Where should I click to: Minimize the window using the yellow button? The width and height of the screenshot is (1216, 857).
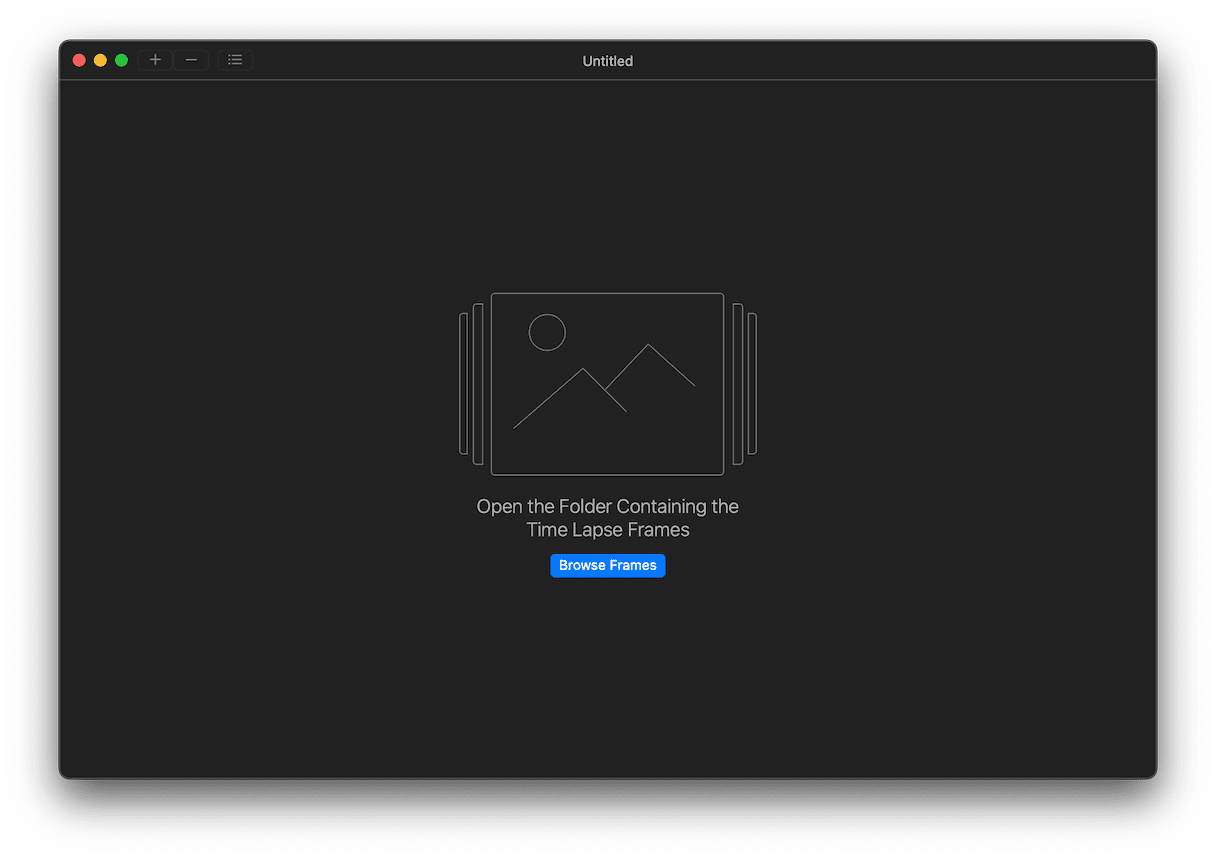(x=100, y=60)
